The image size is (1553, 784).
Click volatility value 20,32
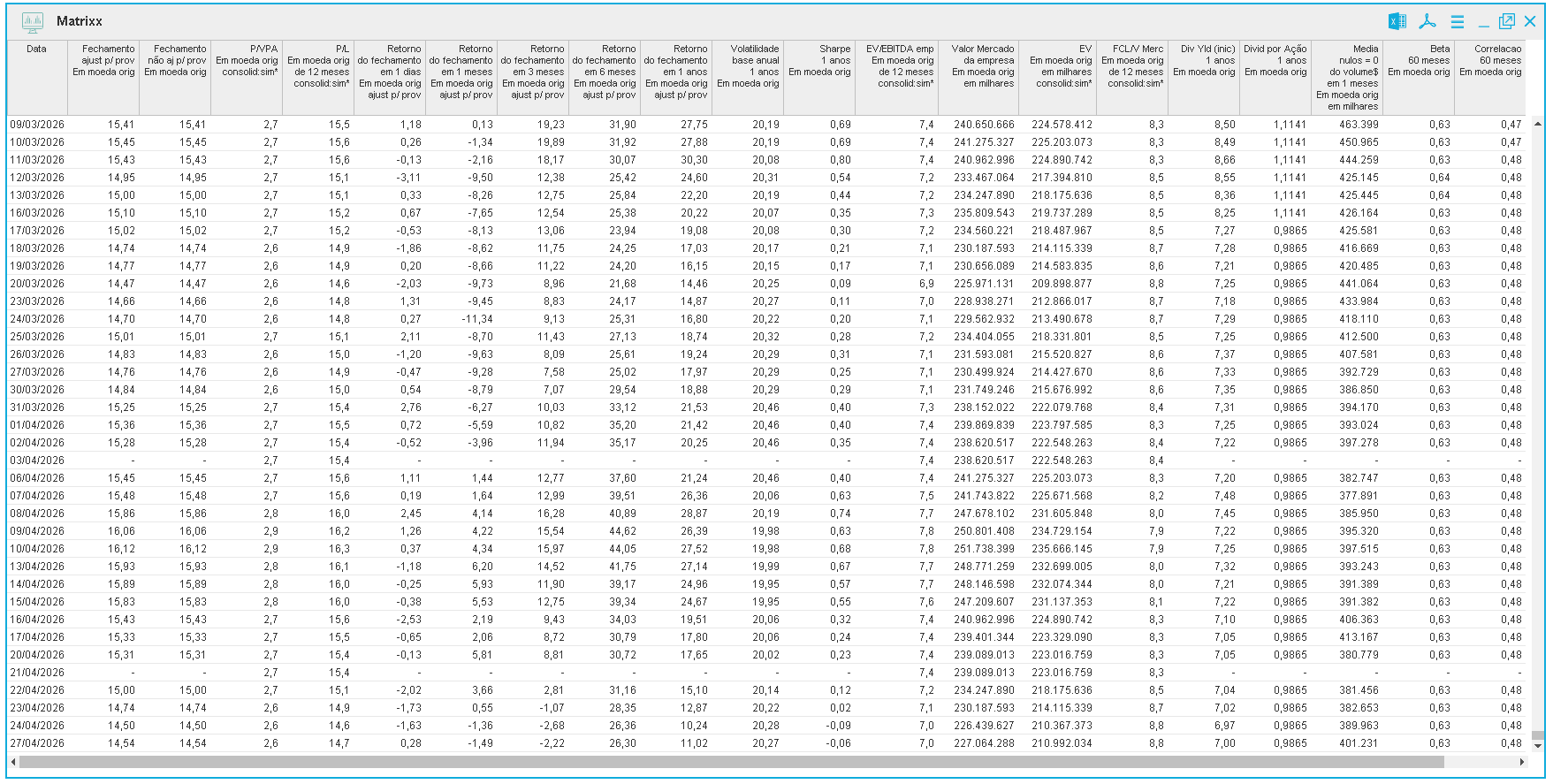point(766,337)
